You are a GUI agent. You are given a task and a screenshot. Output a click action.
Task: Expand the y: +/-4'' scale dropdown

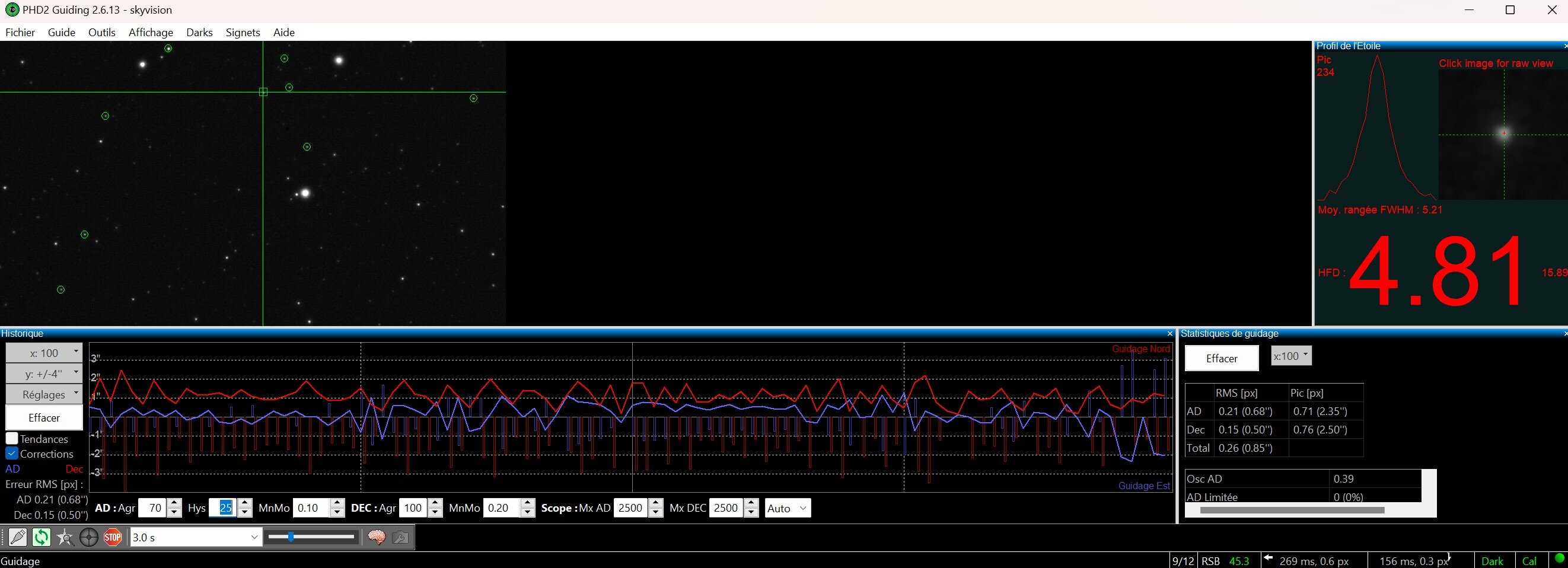[44, 373]
